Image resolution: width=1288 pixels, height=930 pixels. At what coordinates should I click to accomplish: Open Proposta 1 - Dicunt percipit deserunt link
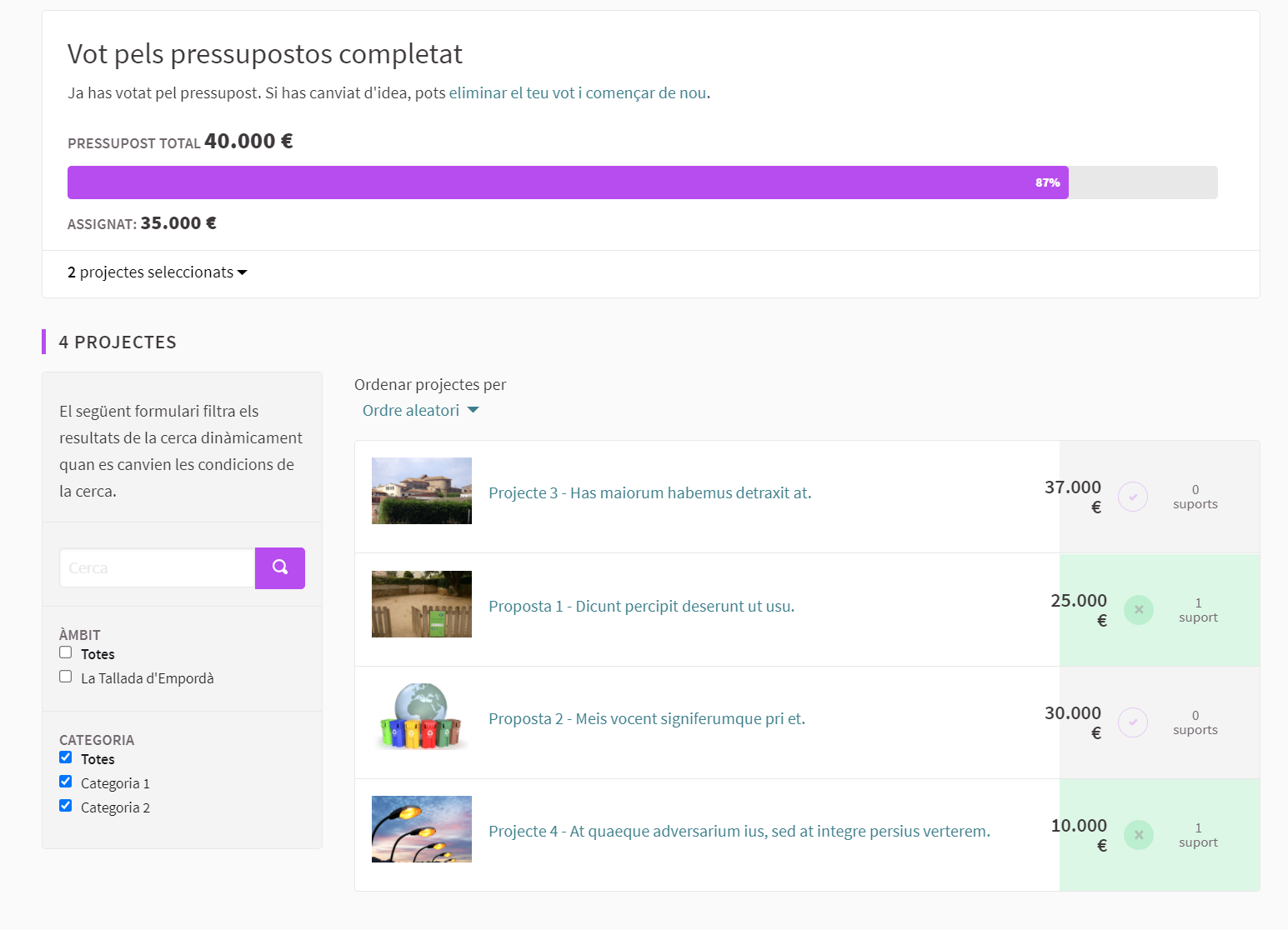(x=642, y=607)
